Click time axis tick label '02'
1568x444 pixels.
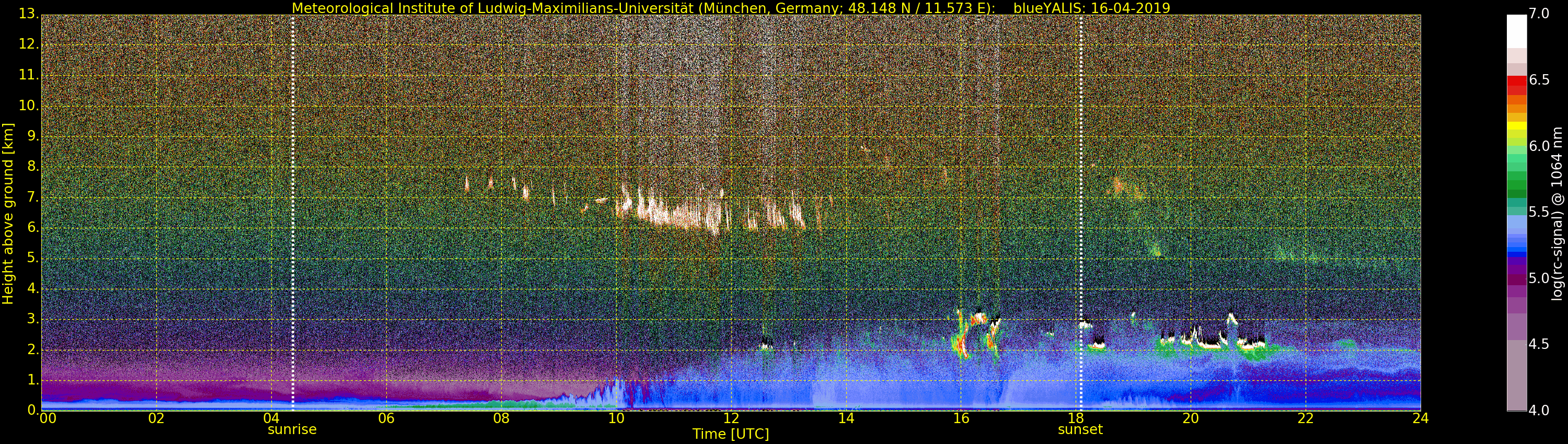156,418
